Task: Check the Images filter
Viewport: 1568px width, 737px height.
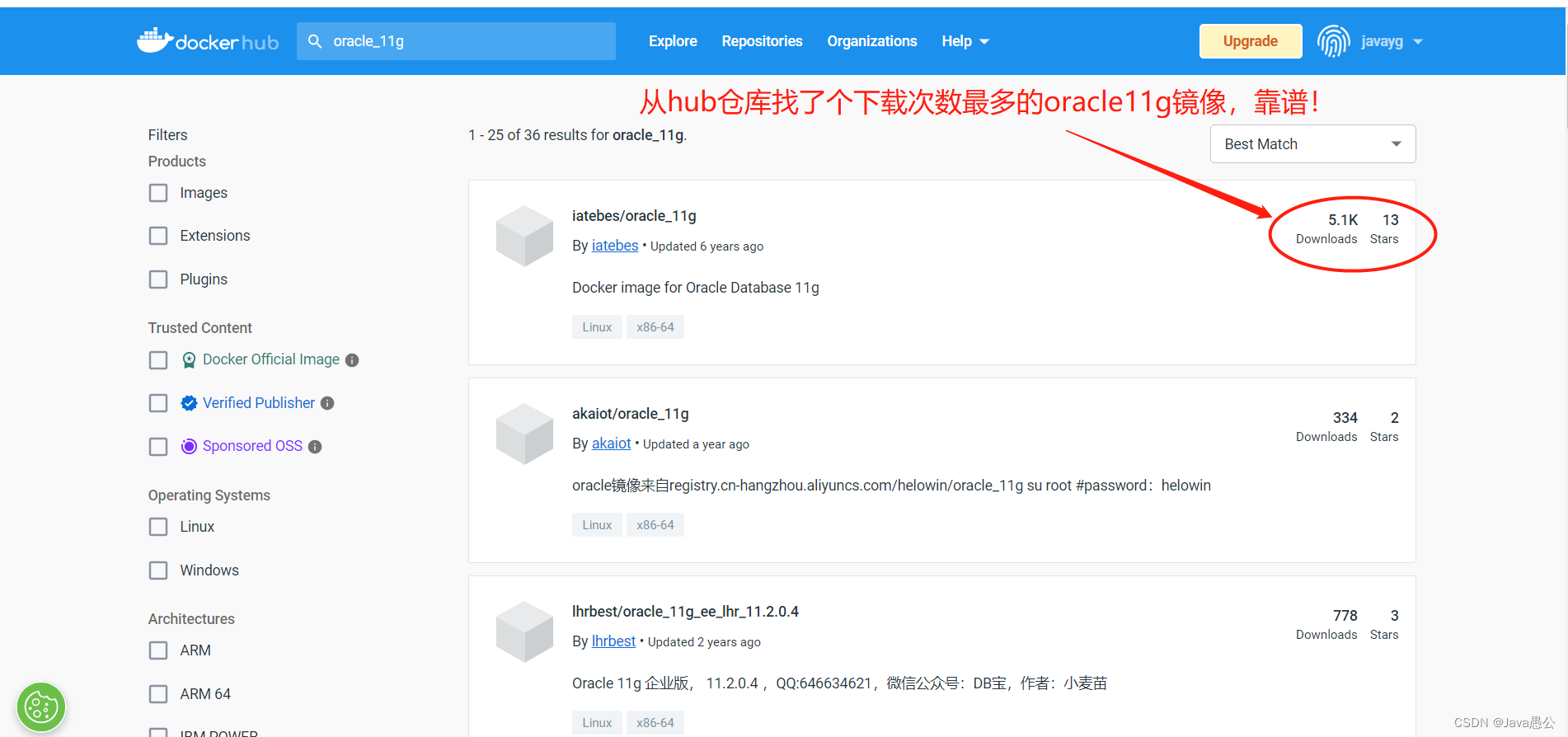Action: 158,193
